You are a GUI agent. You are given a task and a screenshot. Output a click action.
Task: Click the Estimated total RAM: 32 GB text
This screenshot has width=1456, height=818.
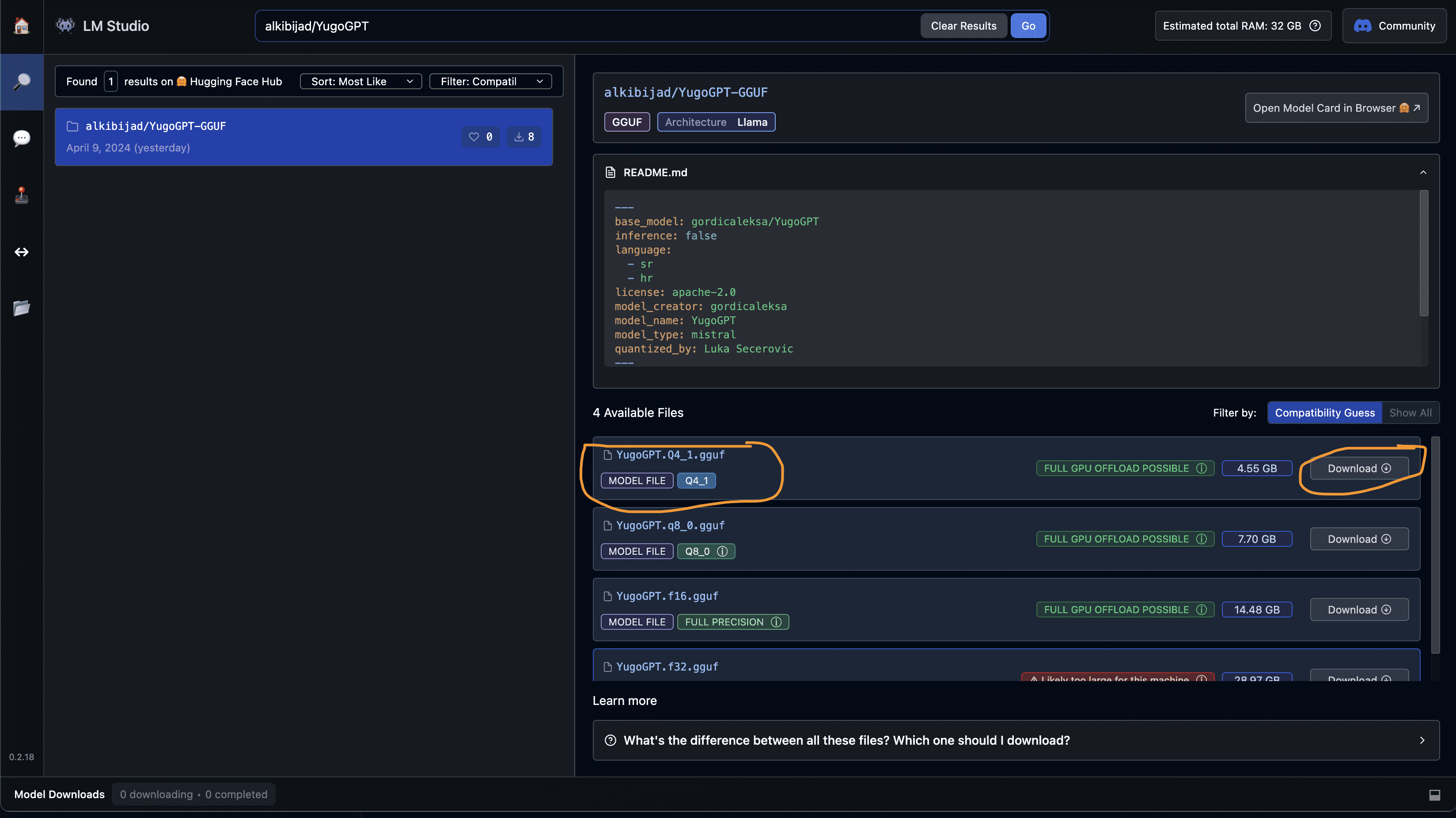pos(1232,26)
